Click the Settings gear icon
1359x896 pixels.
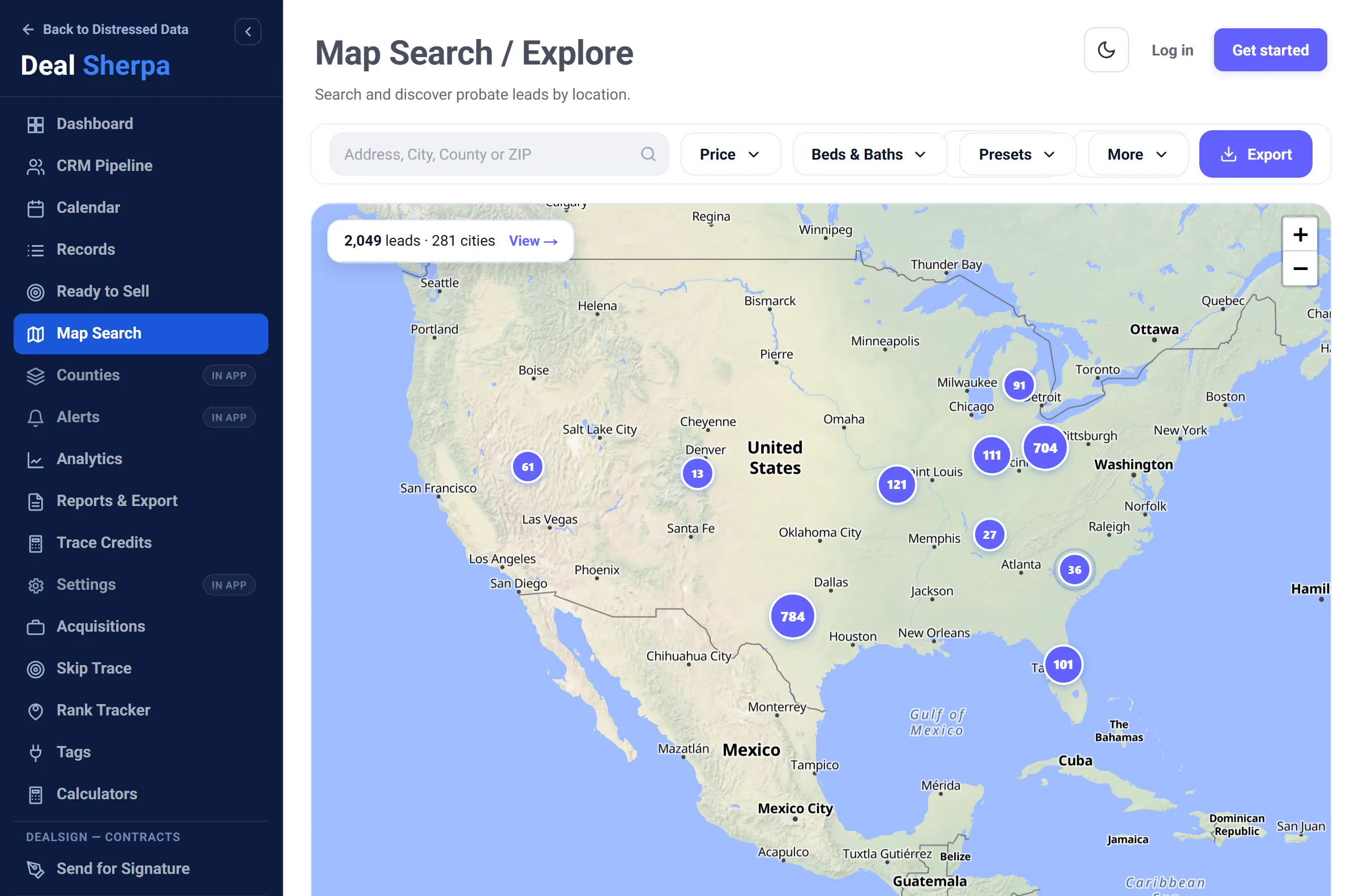(36, 585)
